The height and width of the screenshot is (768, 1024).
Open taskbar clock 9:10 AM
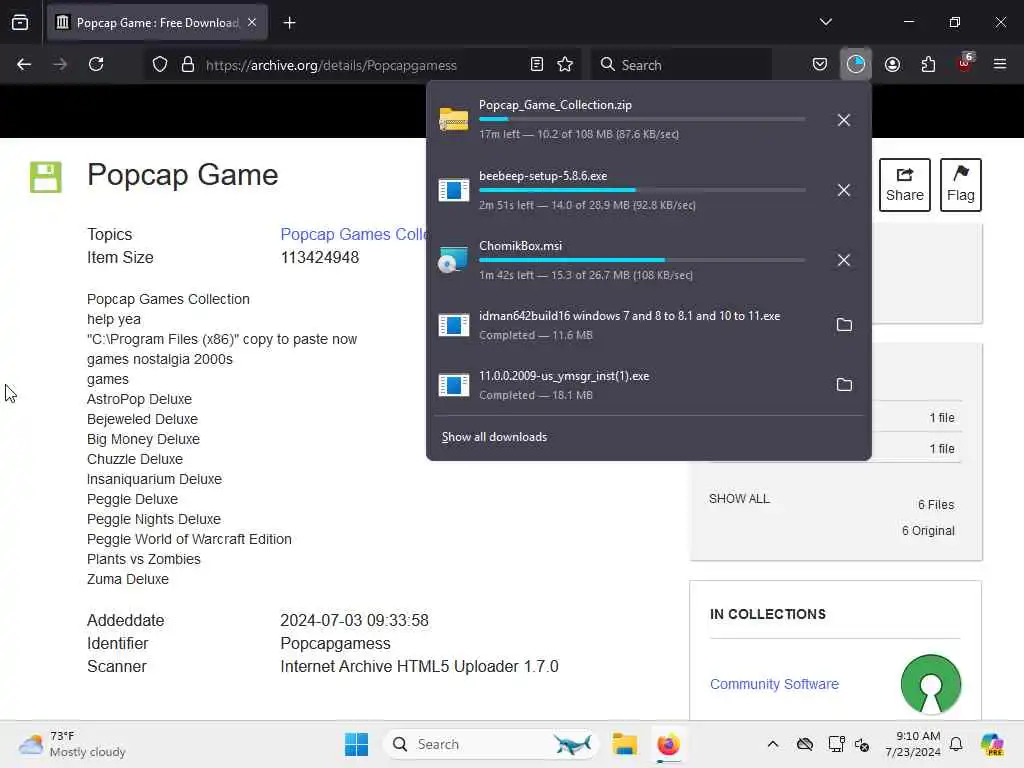[x=913, y=744]
